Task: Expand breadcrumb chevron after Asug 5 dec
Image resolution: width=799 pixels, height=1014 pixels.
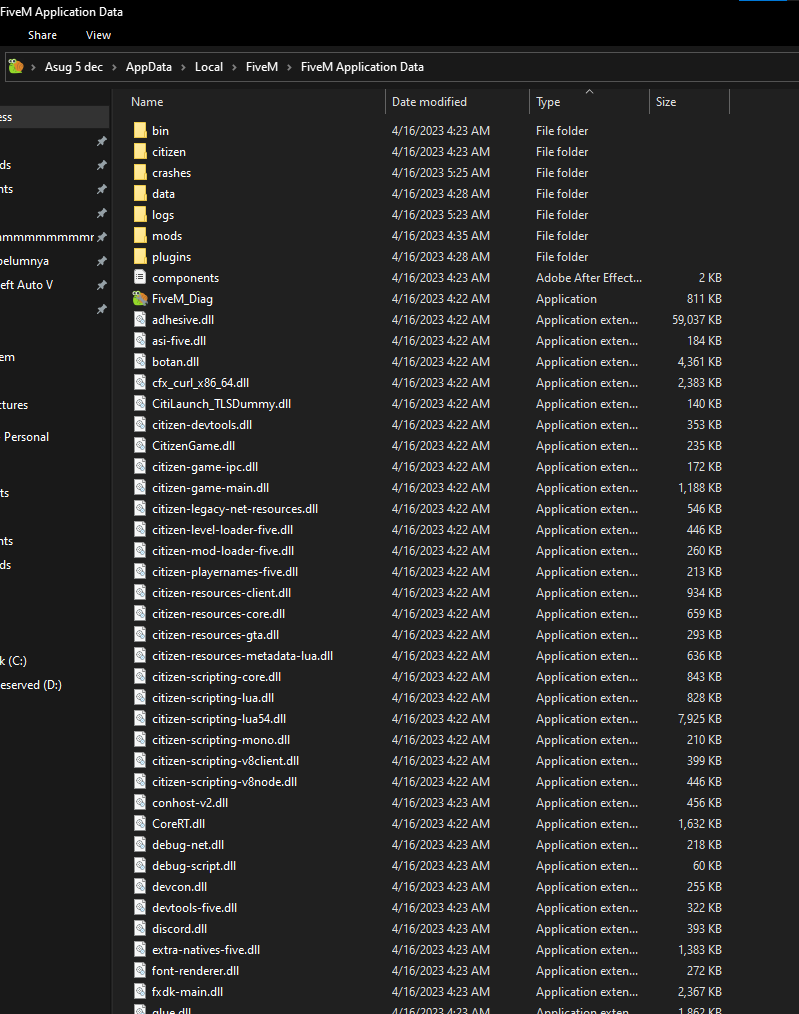Action: coord(114,67)
